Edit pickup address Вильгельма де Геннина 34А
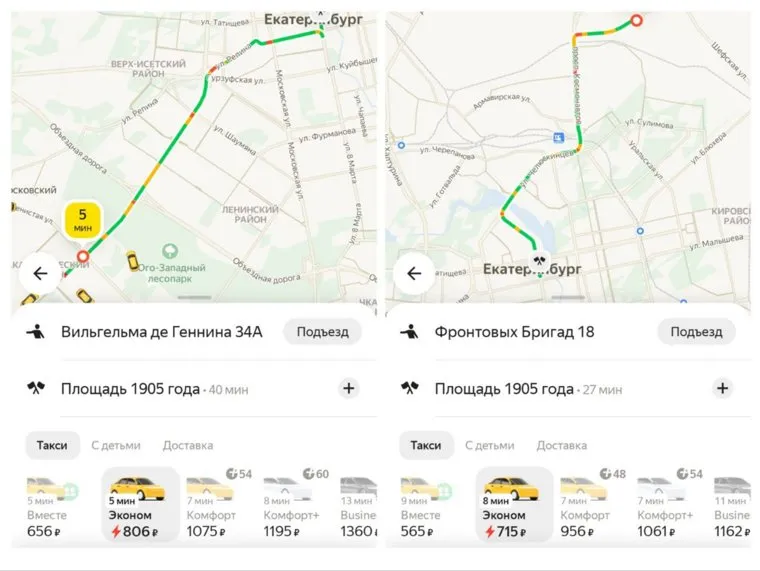The width and height of the screenshot is (760, 571). (x=160, y=332)
